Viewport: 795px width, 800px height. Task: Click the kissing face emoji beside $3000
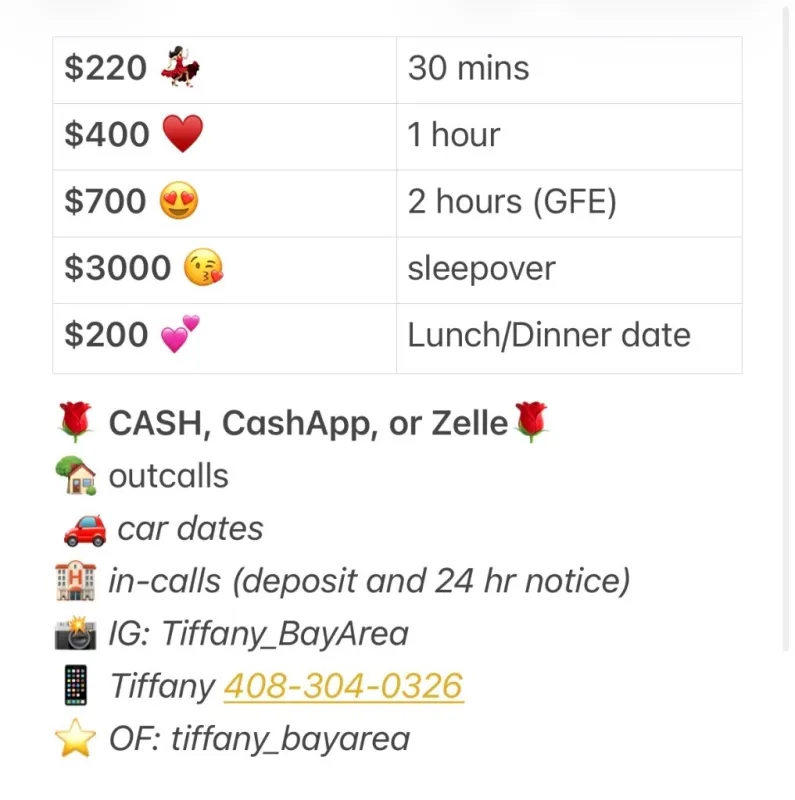pos(204,268)
